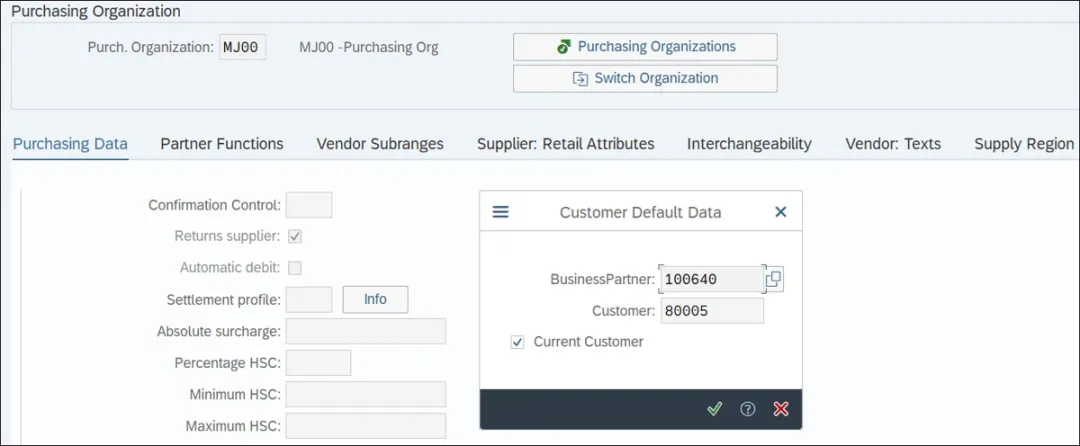Select the Purch. Organization field
1080x446 pixels.
tap(243, 47)
